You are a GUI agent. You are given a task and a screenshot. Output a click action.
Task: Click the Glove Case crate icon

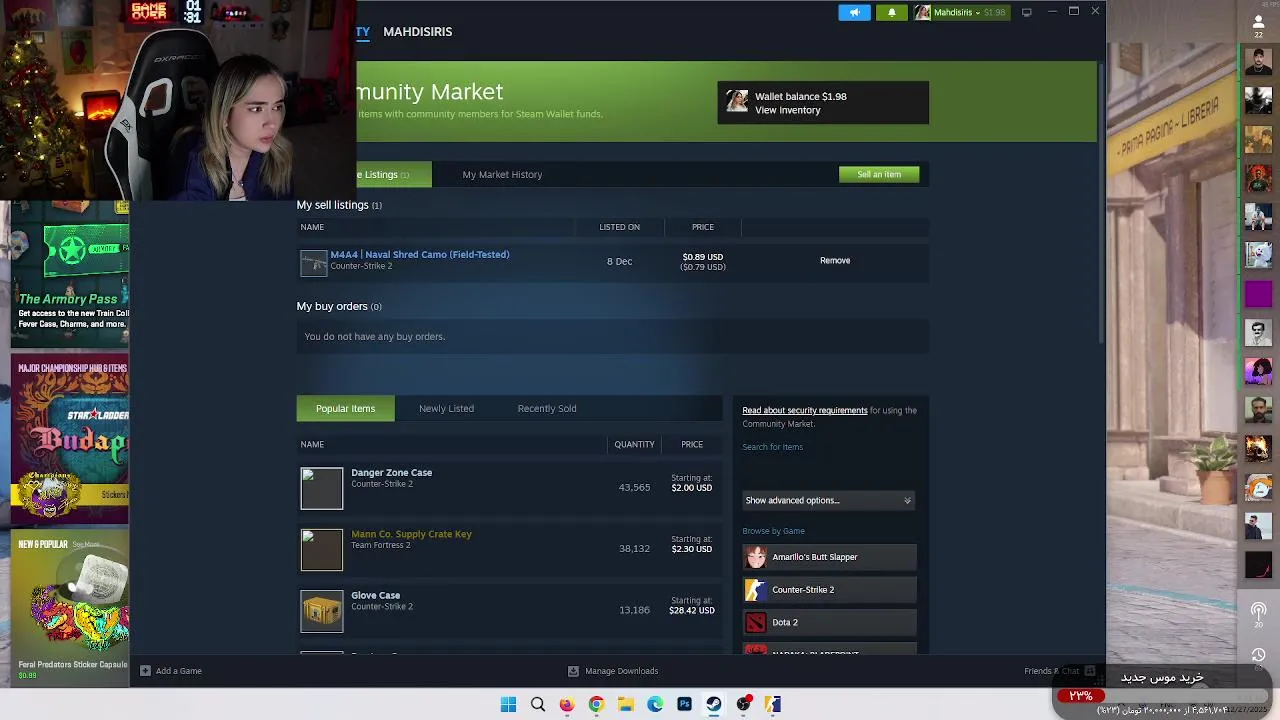coord(322,611)
